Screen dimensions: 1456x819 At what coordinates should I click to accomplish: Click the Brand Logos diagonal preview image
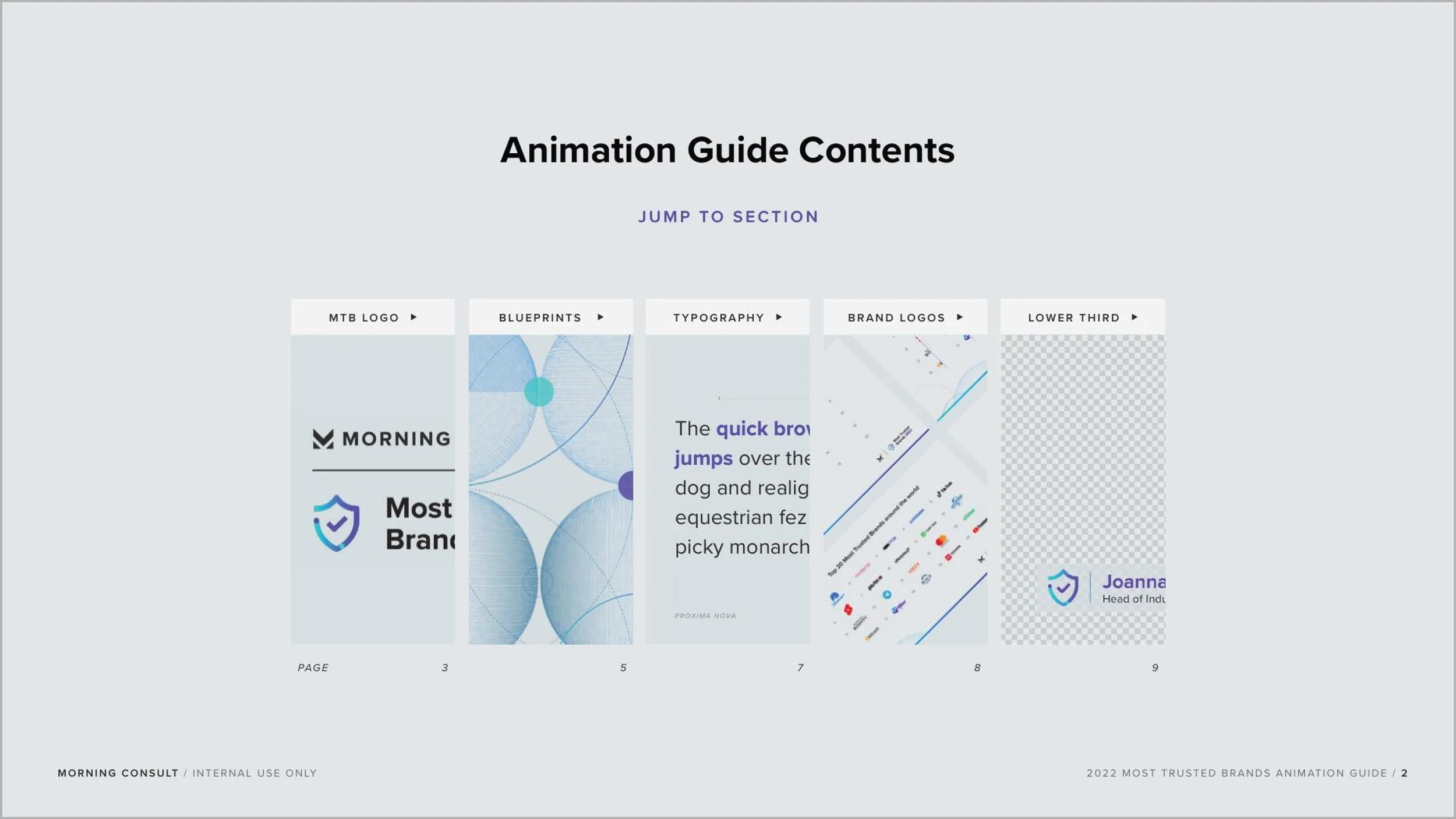coord(905,489)
